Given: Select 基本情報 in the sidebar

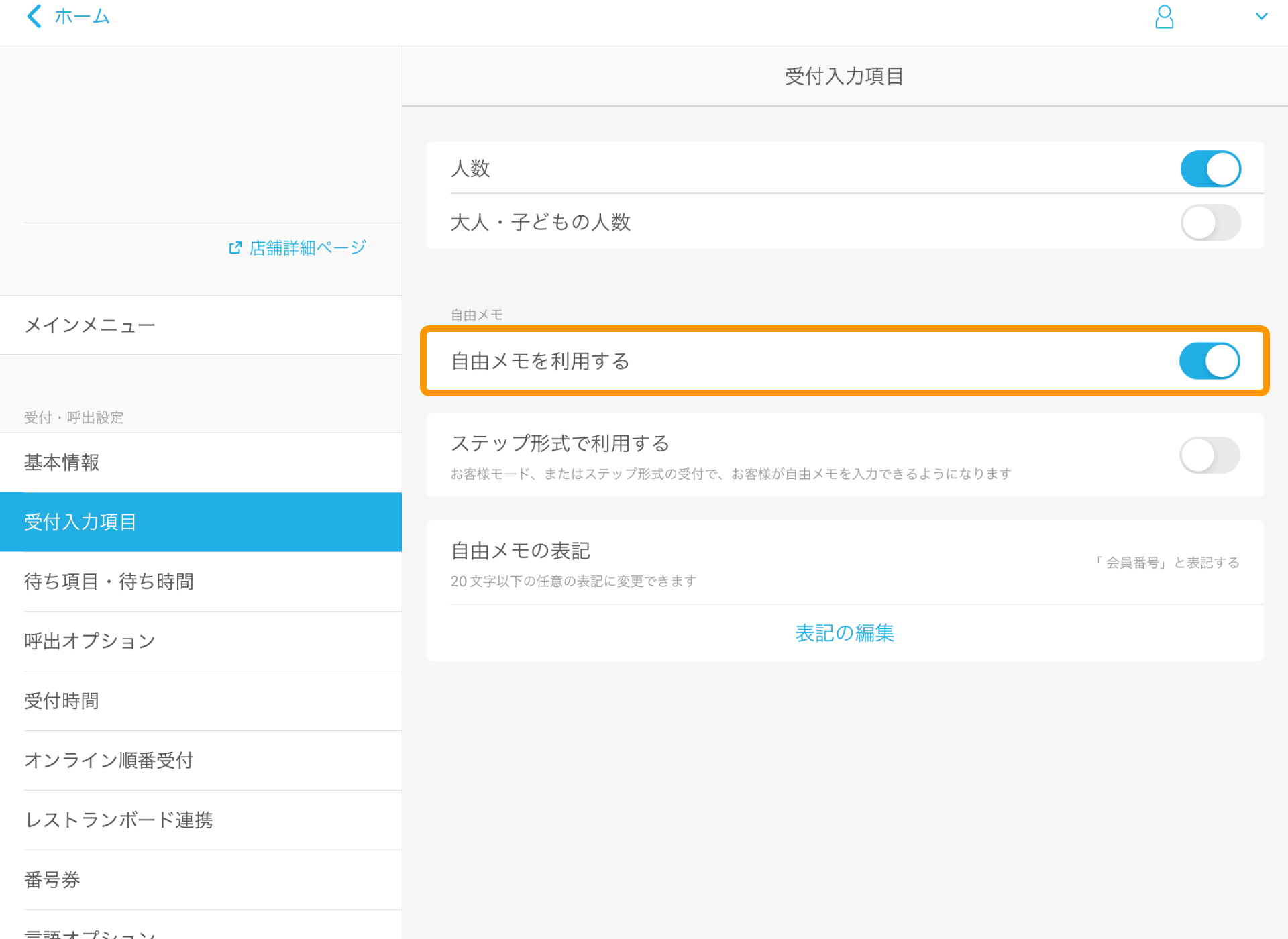Looking at the screenshot, I should (x=201, y=462).
